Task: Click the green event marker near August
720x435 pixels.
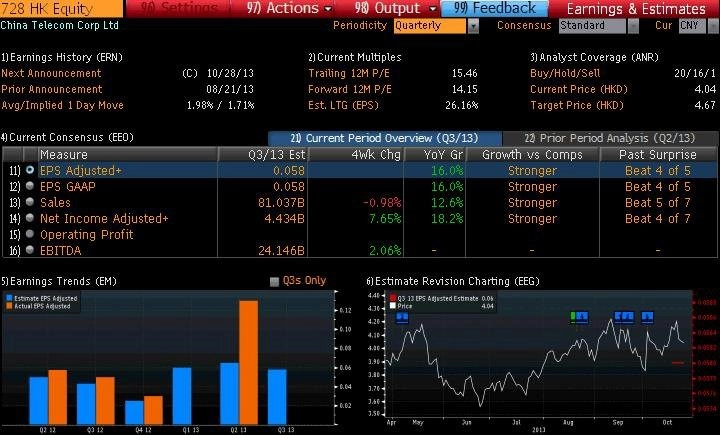Action: [x=573, y=316]
